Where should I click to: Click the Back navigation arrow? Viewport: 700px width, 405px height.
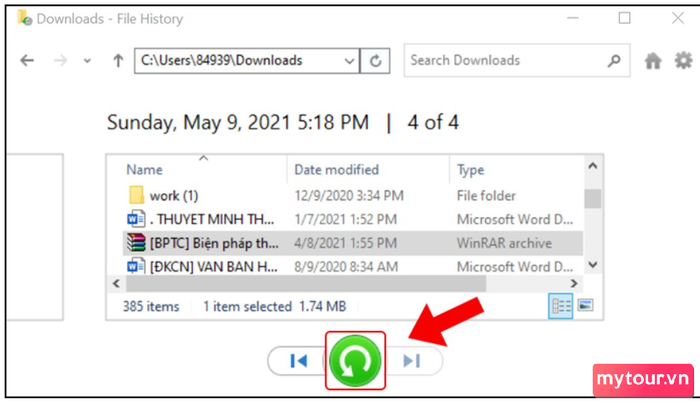point(27,60)
